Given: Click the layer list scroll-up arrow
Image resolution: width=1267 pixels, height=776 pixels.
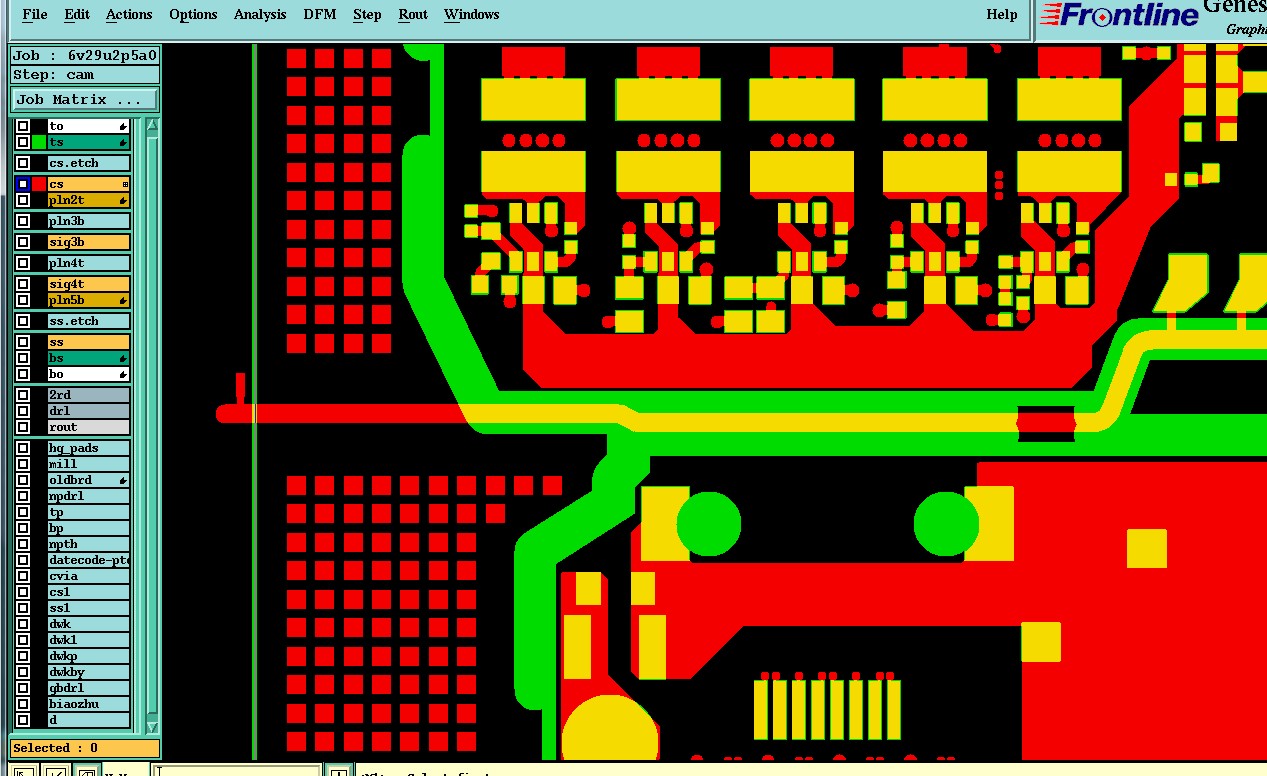Looking at the screenshot, I should pyautogui.click(x=152, y=125).
